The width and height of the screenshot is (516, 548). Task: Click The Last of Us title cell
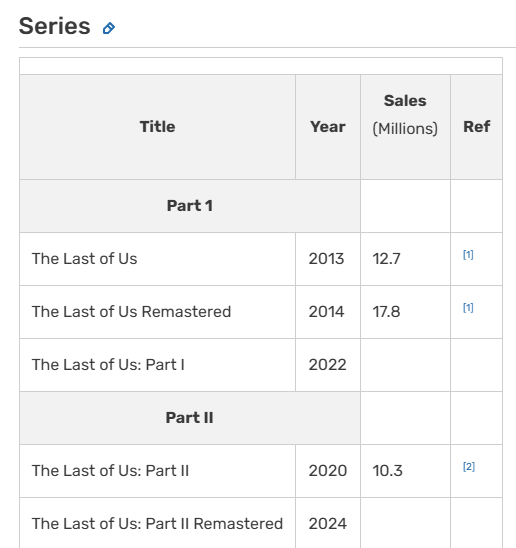pyautogui.click(x=157, y=259)
